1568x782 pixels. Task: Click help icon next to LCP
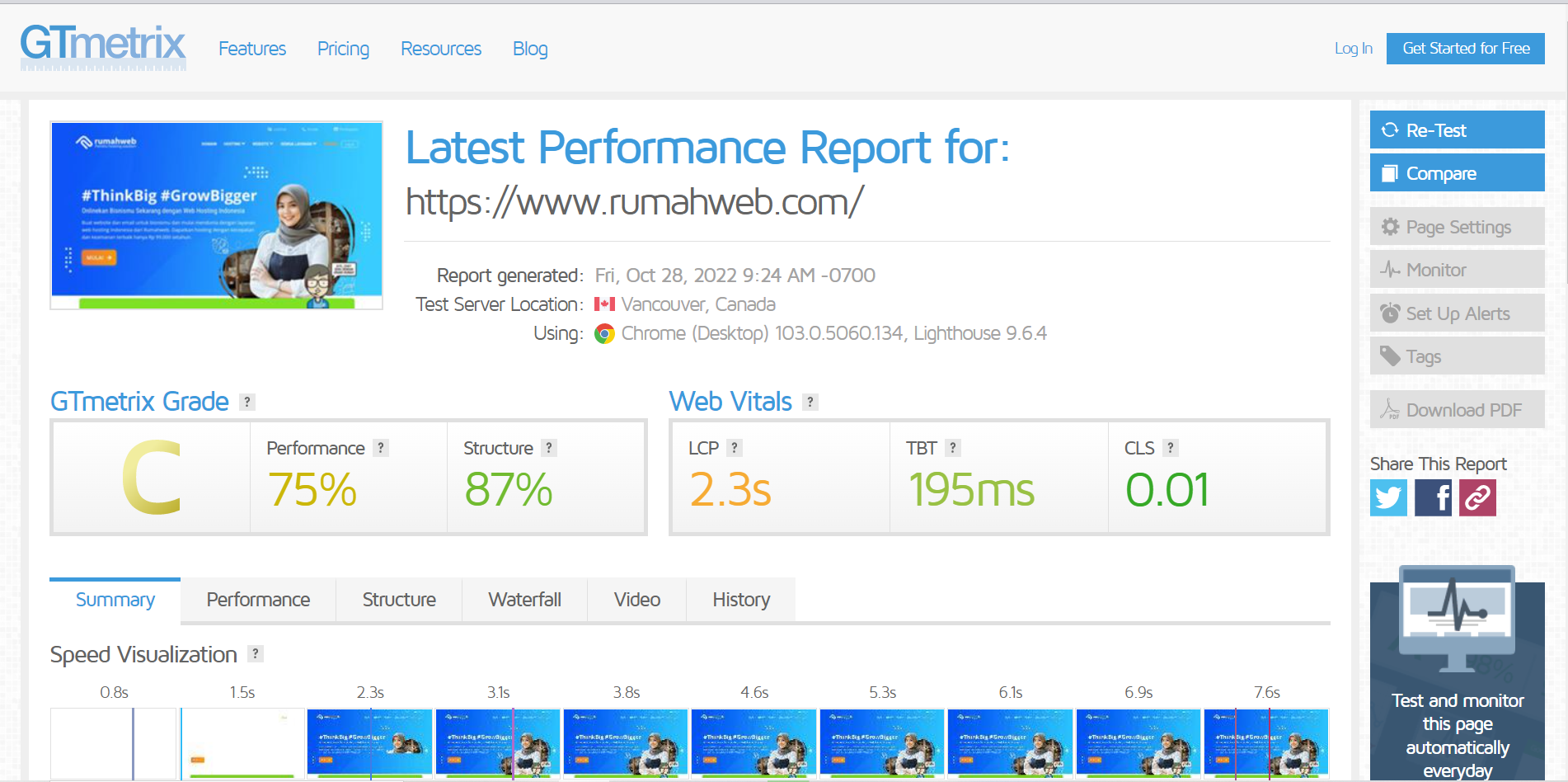pos(735,448)
